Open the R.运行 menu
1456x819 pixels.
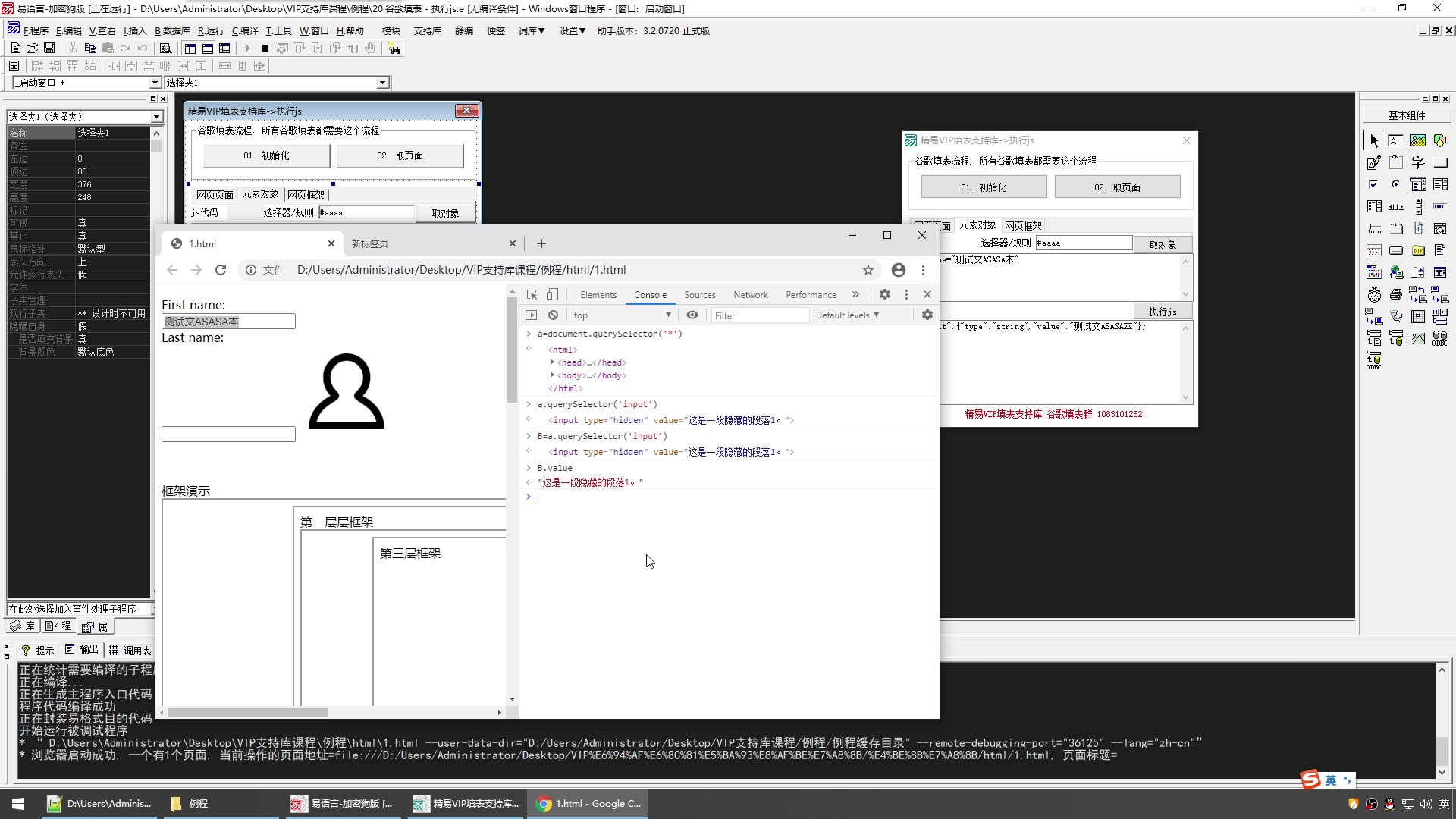click(x=211, y=30)
